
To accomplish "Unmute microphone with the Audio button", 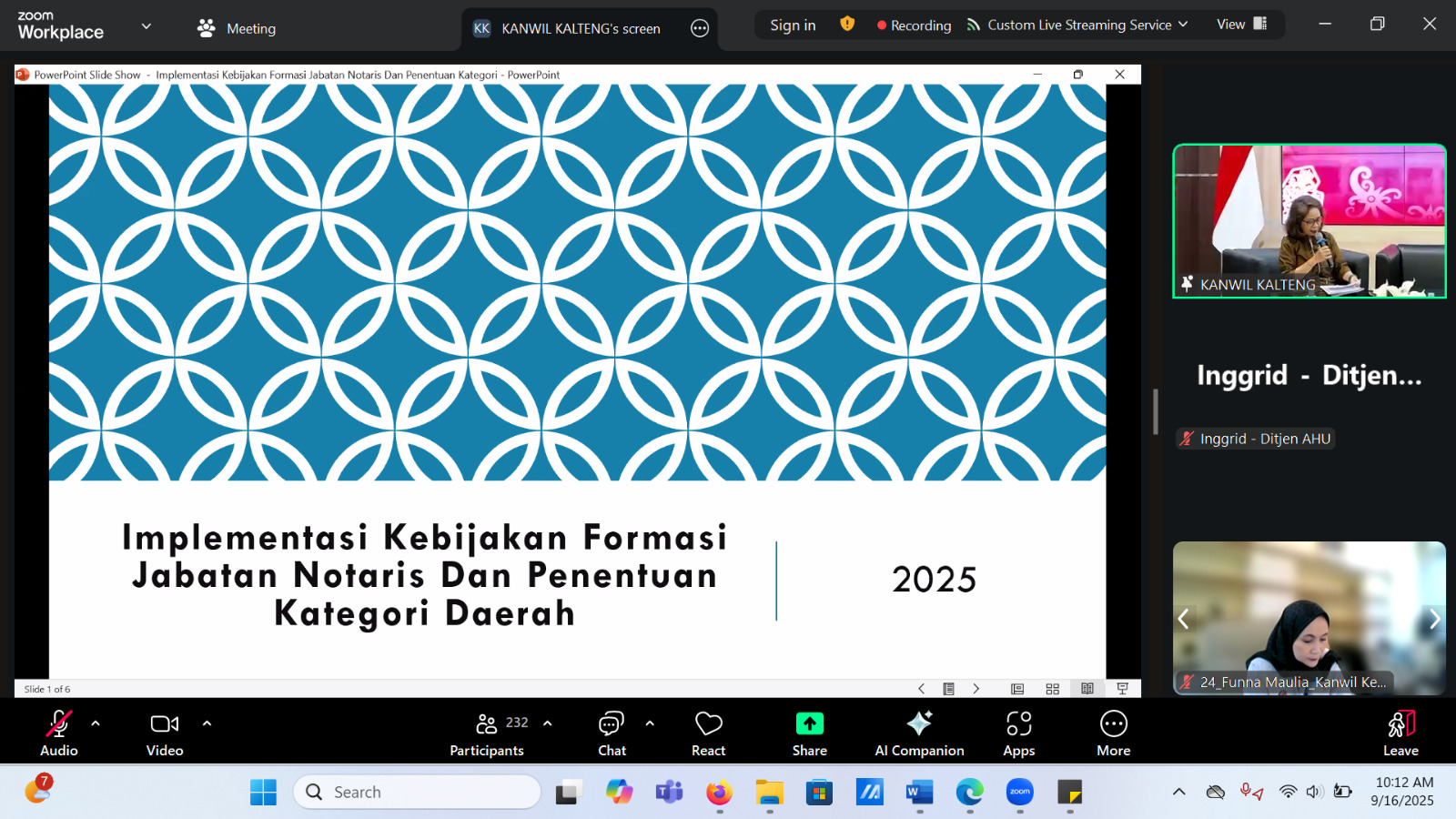I will tap(59, 733).
